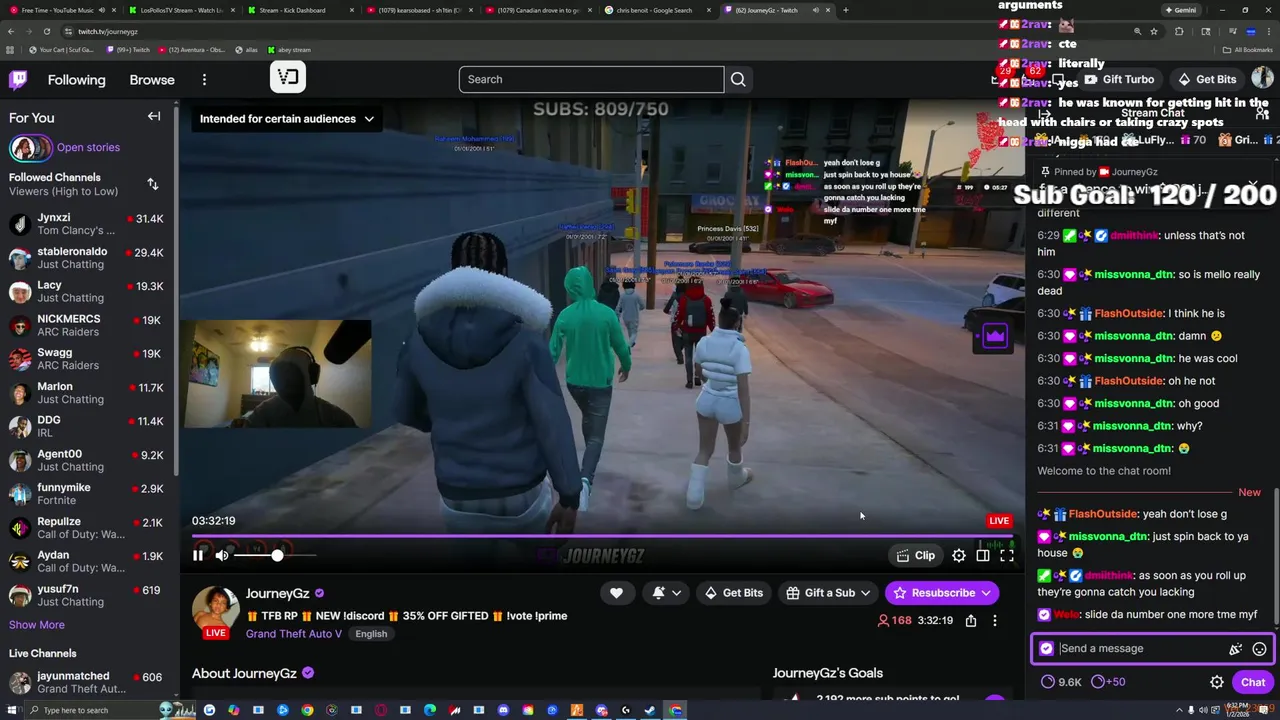The image size is (1280, 720).
Task: Pause the stream playback
Action: (x=198, y=556)
